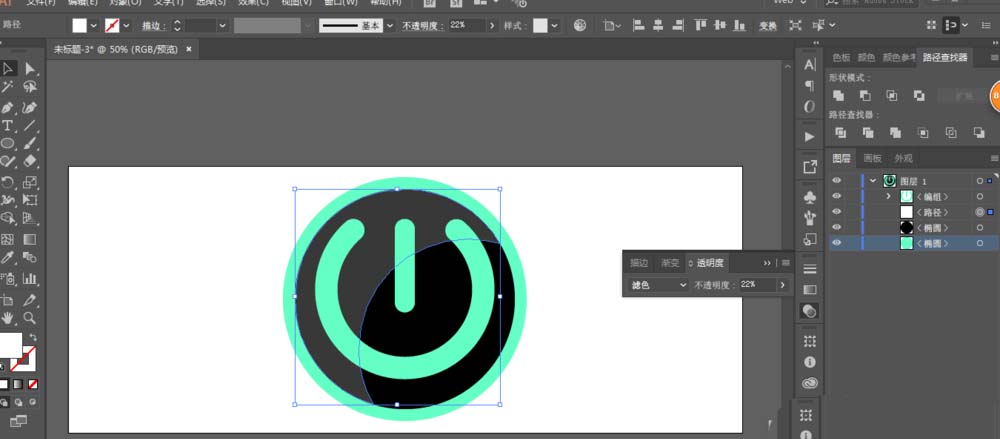Select the Shape Builder tool
This screenshot has height=439, width=1000.
coord(8,219)
